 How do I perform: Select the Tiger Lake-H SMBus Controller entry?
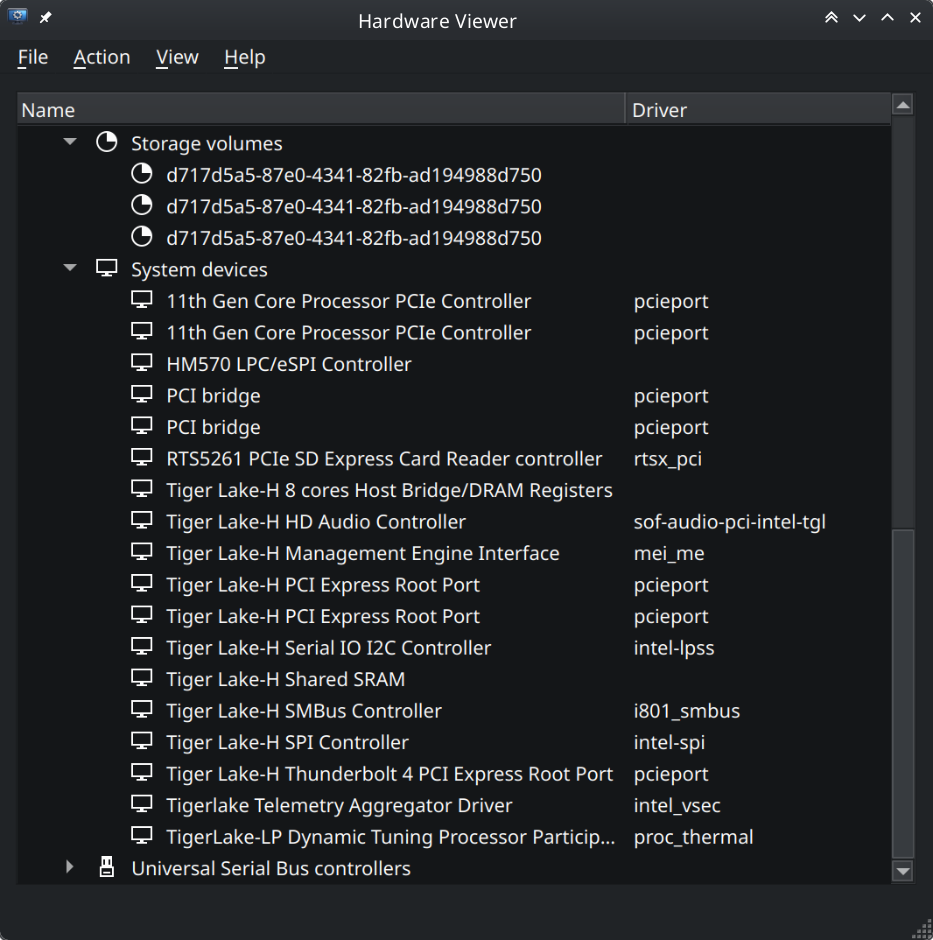(x=304, y=710)
